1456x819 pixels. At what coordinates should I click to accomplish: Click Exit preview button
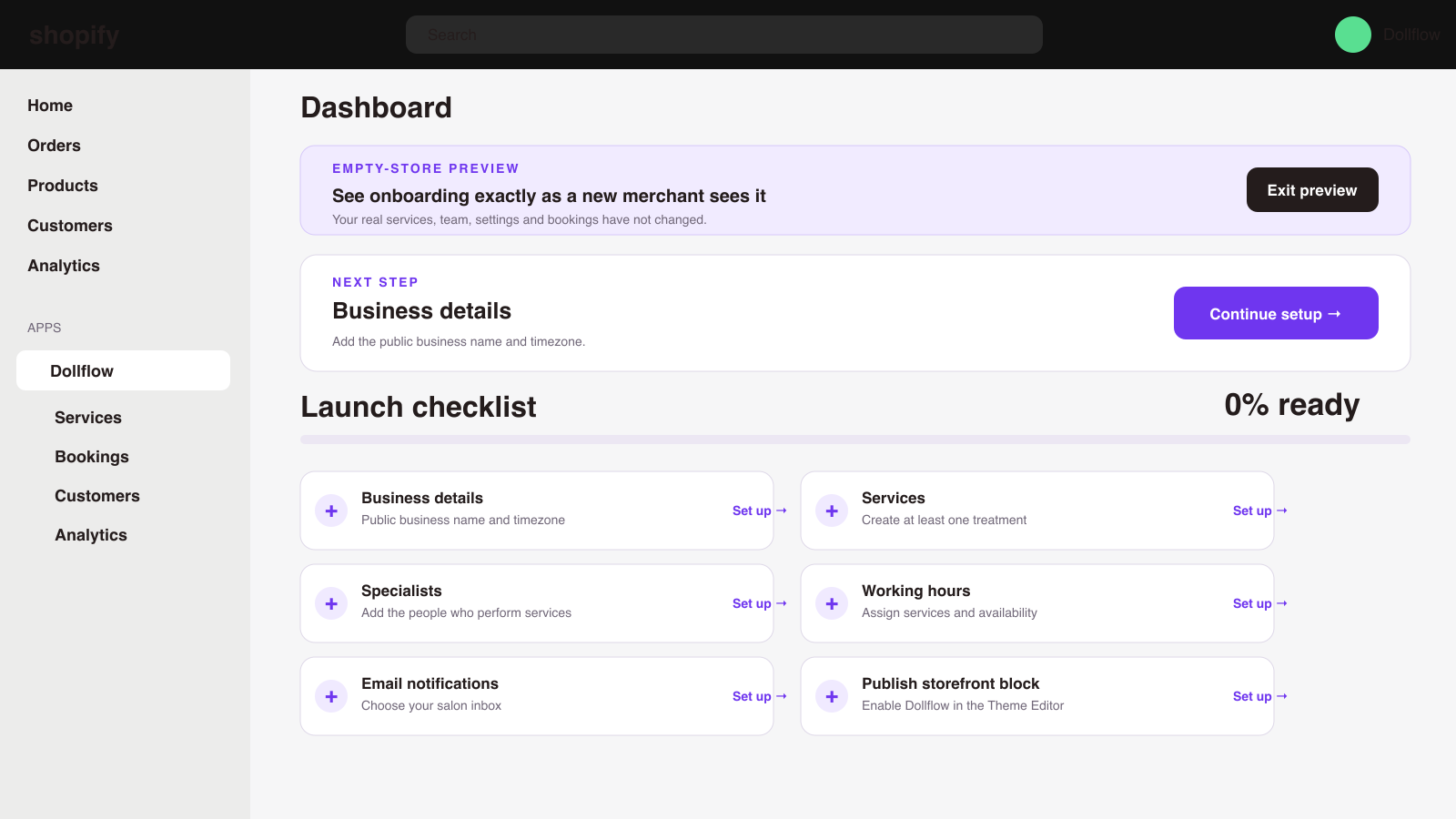point(1312,189)
